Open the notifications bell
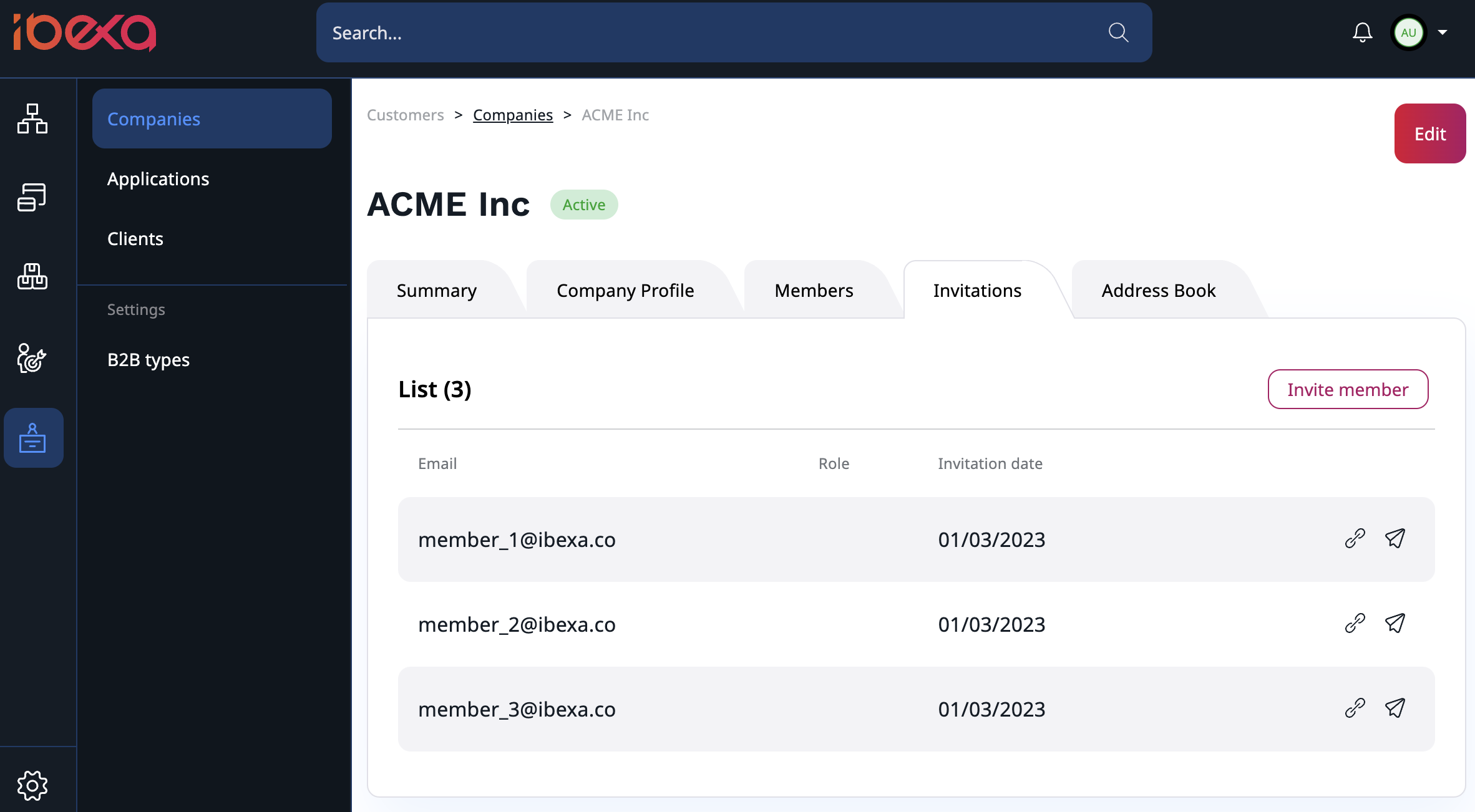This screenshot has height=812, width=1475. [1362, 32]
